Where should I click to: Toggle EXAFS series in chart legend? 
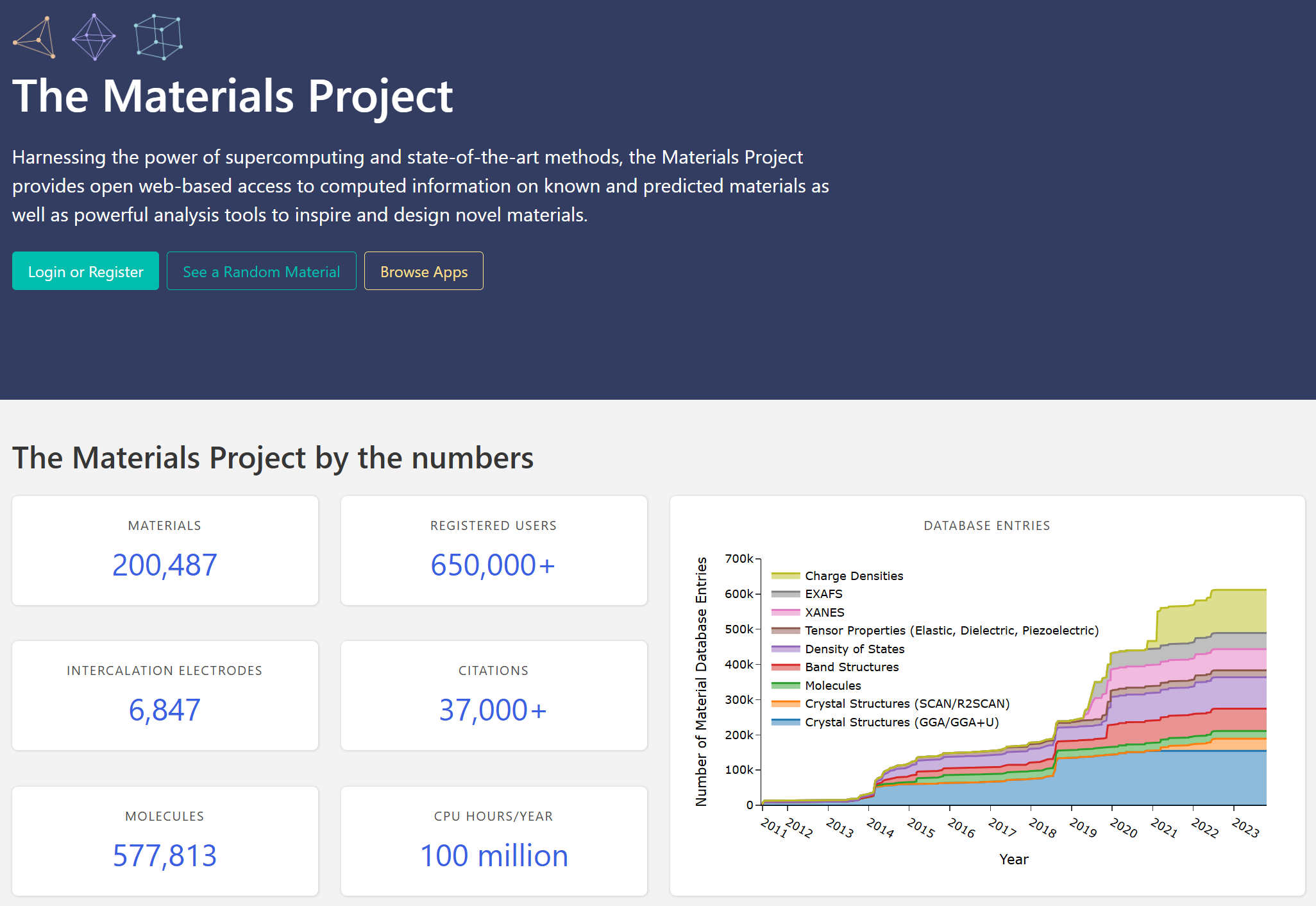[x=823, y=594]
